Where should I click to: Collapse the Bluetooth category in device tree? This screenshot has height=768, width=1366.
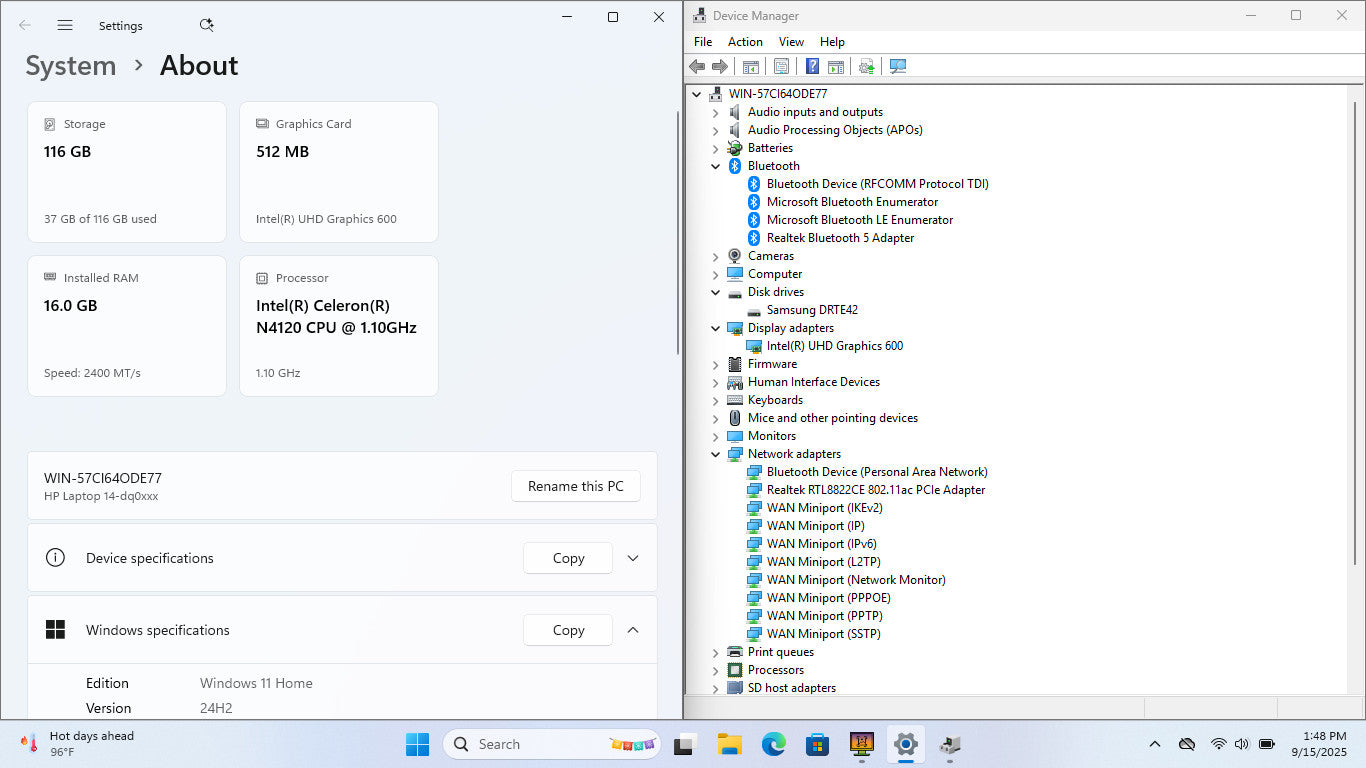click(716, 166)
